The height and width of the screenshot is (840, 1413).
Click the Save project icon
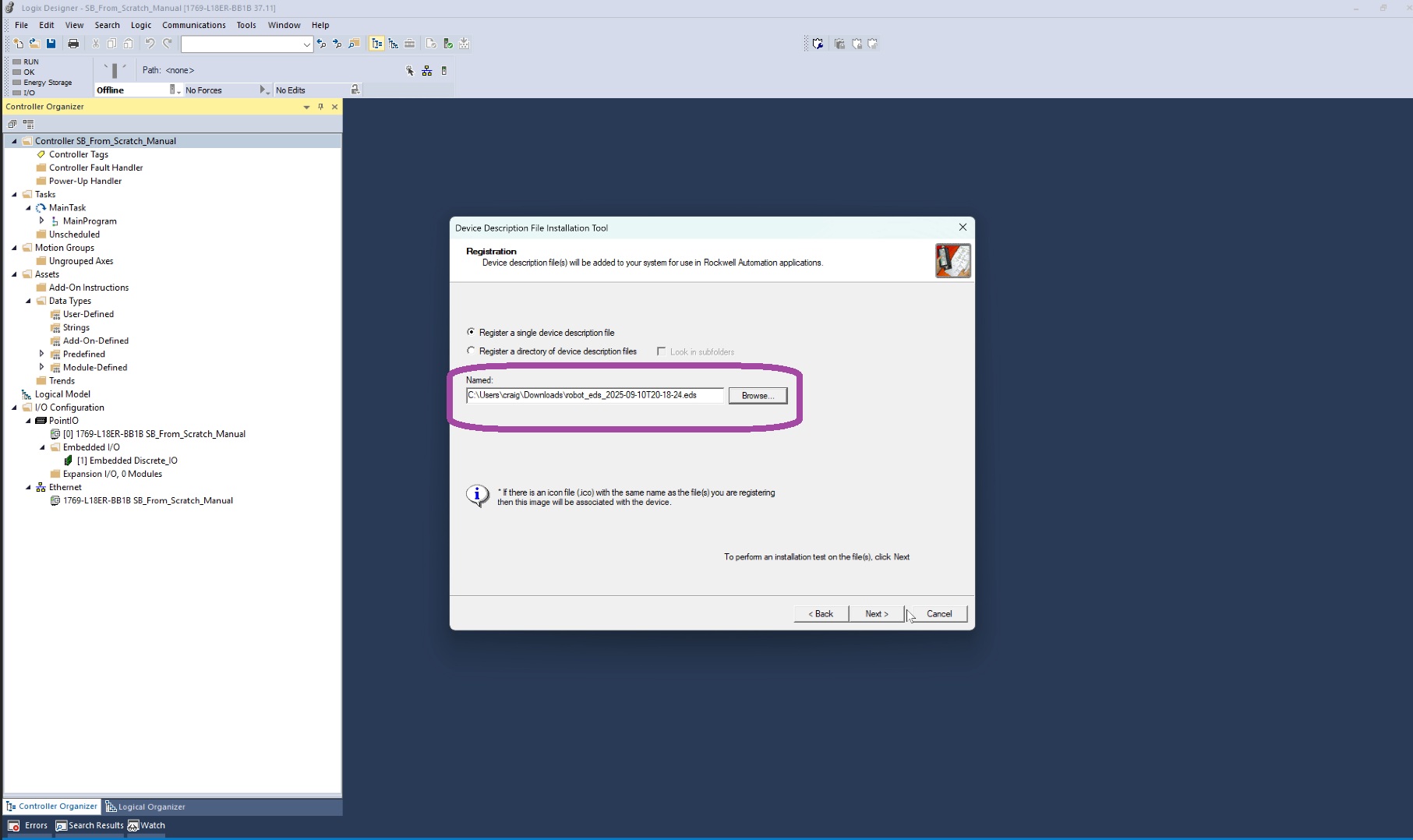click(x=51, y=44)
